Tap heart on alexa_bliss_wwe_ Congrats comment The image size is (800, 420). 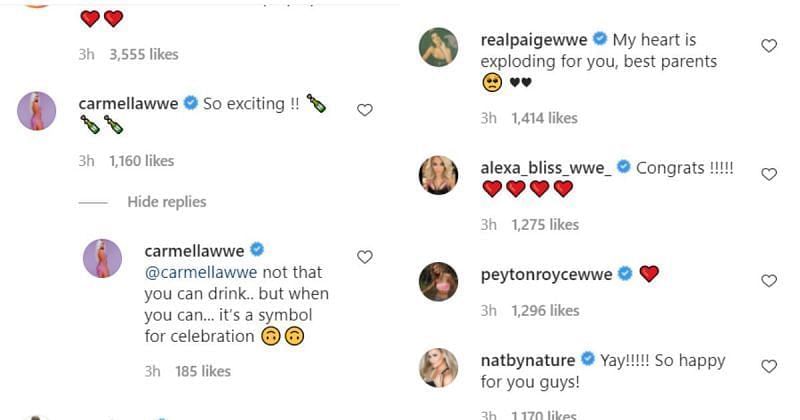click(769, 174)
